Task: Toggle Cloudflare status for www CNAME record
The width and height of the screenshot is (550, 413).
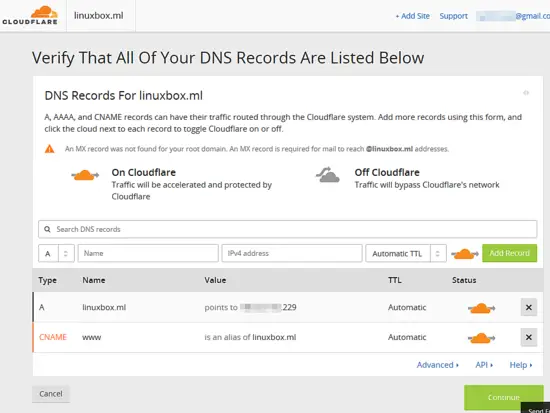Action: point(481,338)
